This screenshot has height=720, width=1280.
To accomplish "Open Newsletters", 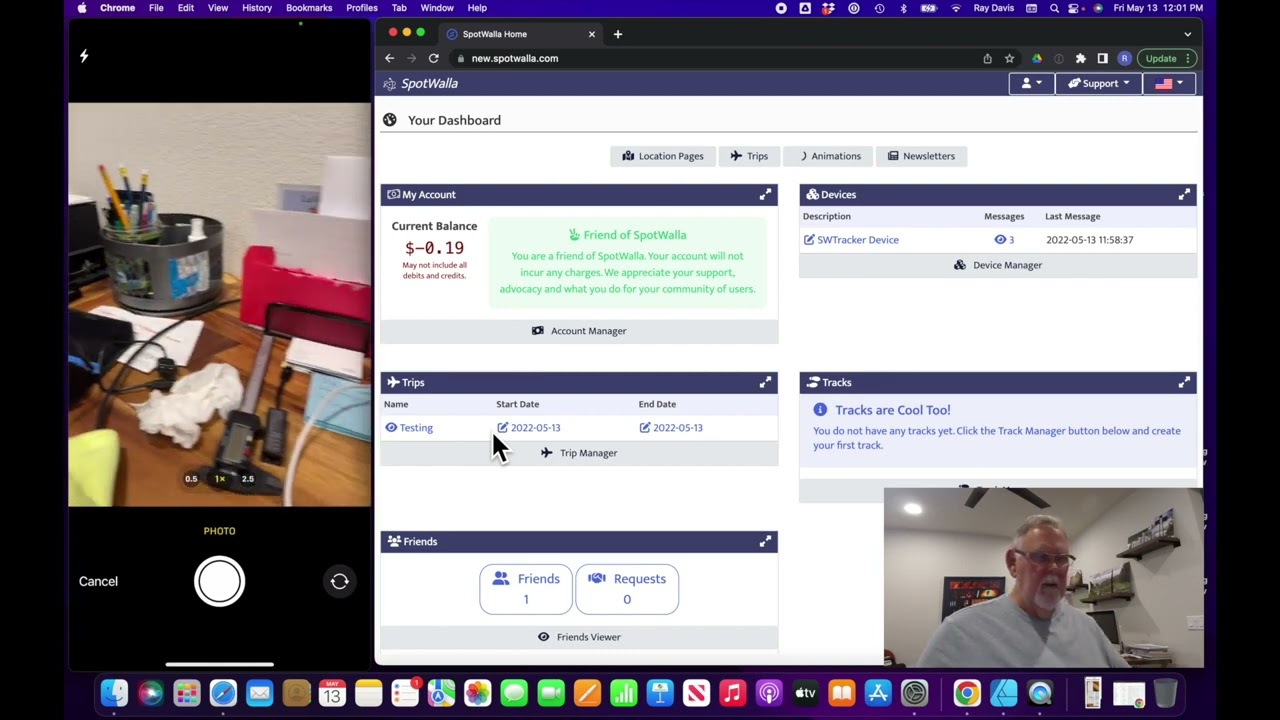I will [x=921, y=156].
